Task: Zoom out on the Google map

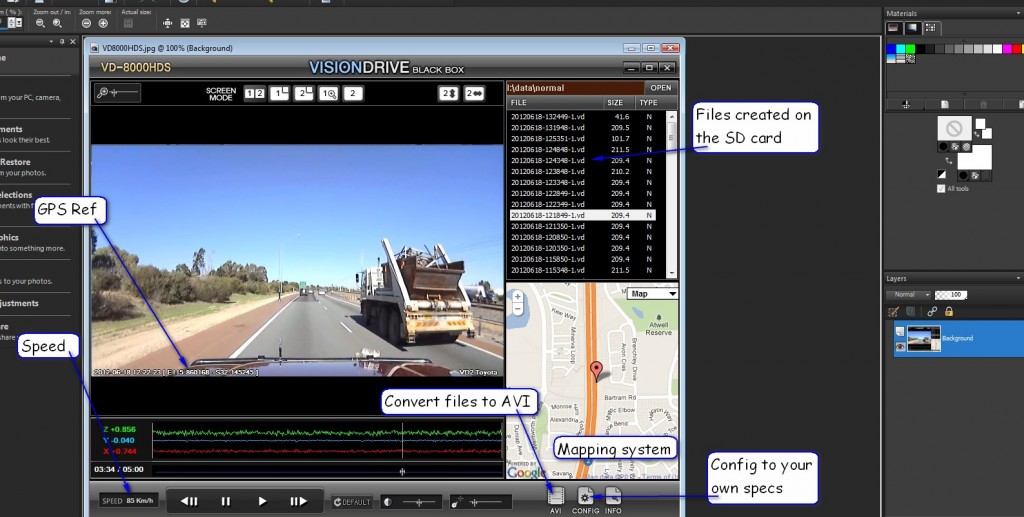Action: pos(518,309)
